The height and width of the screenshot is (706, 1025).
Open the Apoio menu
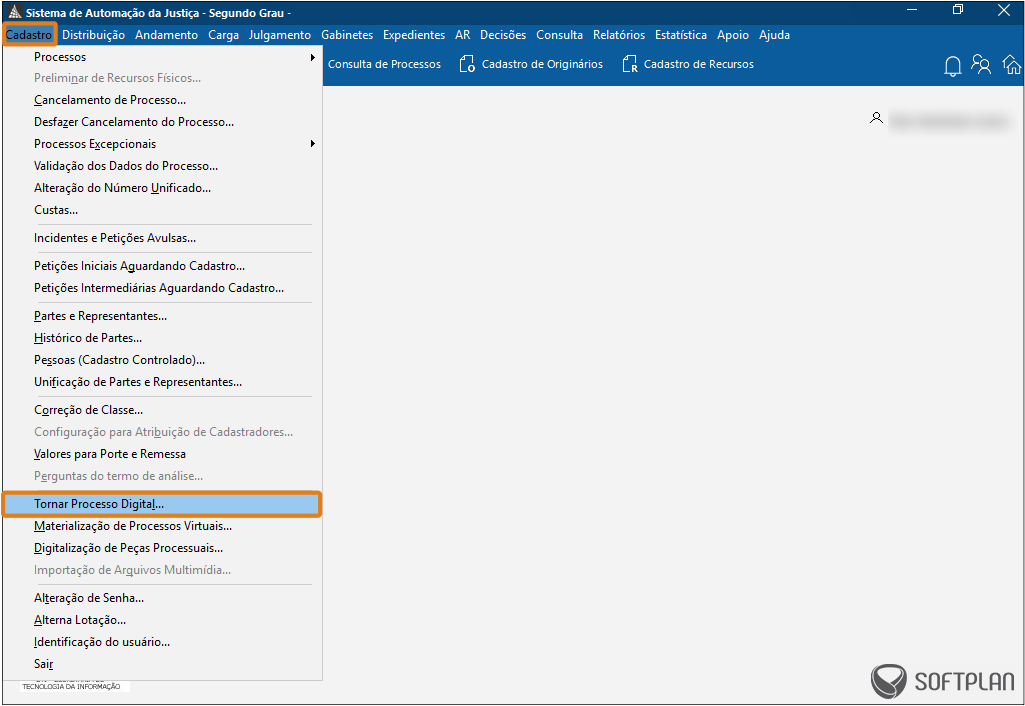pos(733,35)
